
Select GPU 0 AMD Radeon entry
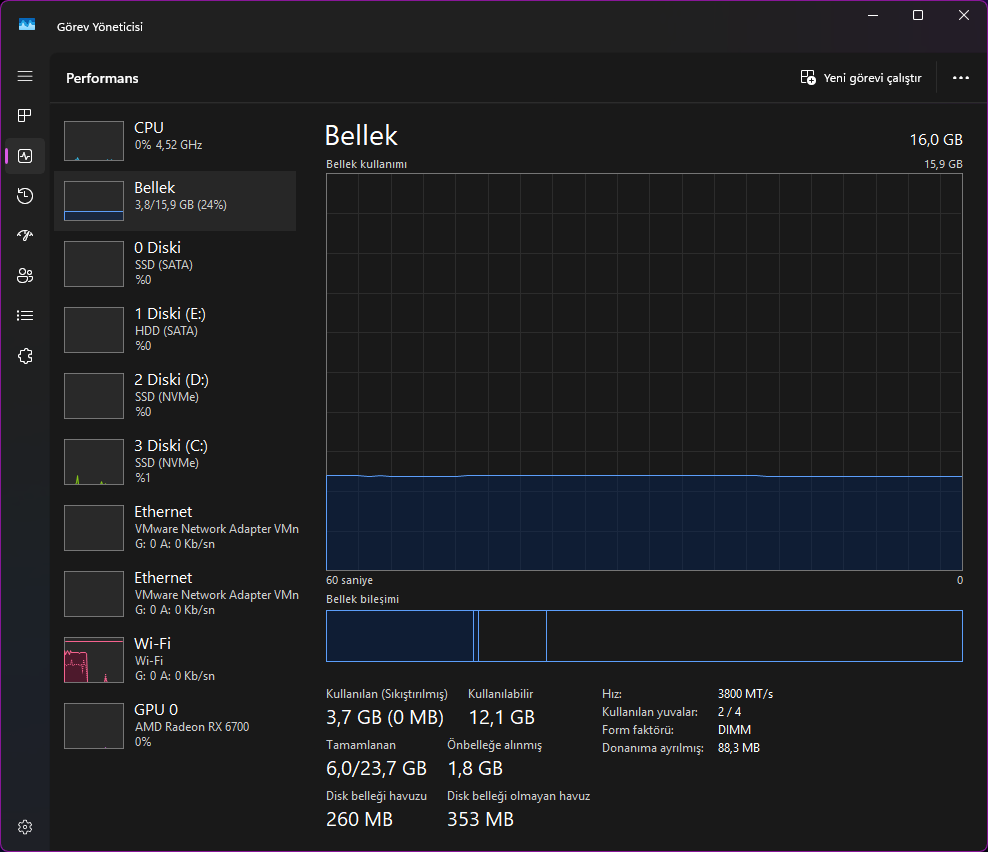175,726
